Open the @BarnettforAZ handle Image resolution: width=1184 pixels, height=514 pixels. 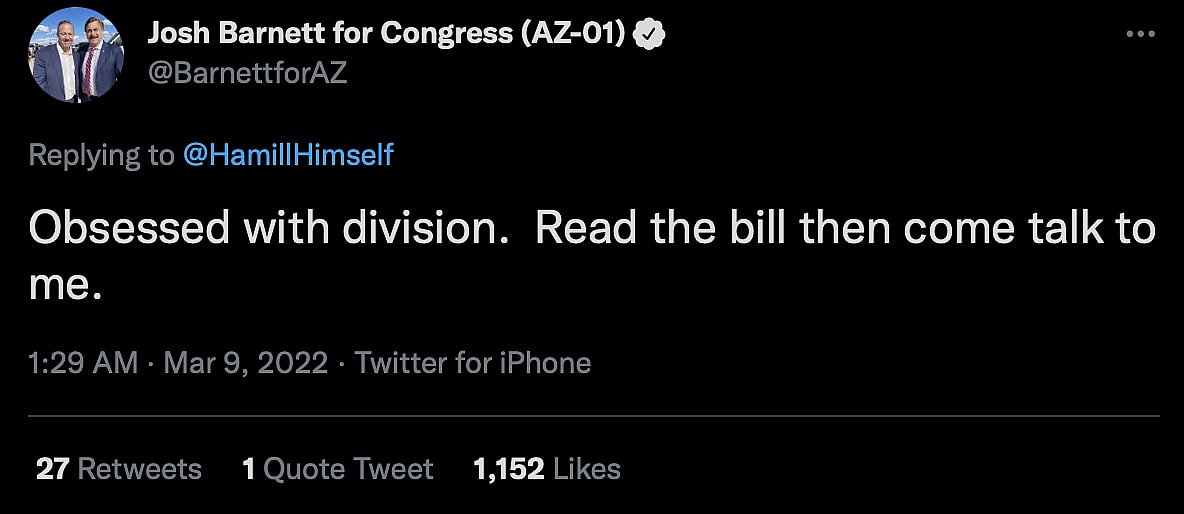point(247,73)
